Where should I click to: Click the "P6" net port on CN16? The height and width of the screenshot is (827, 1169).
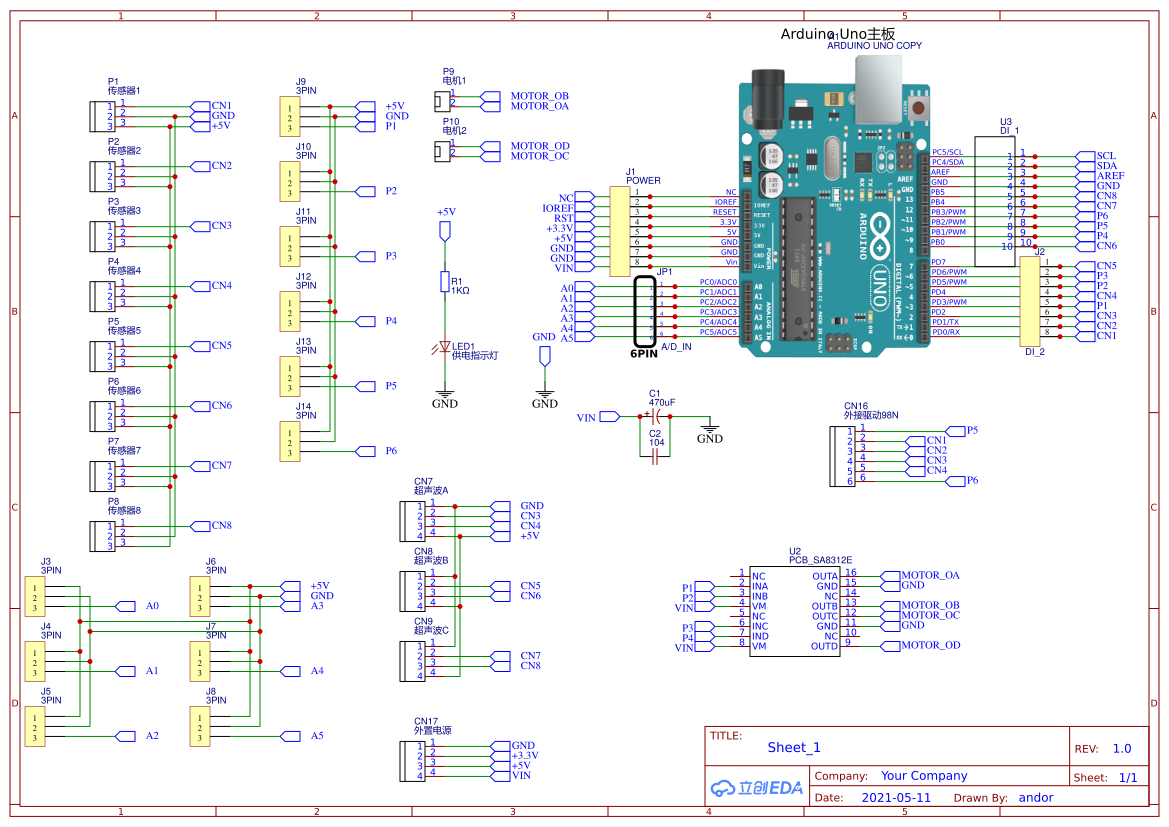pos(955,481)
